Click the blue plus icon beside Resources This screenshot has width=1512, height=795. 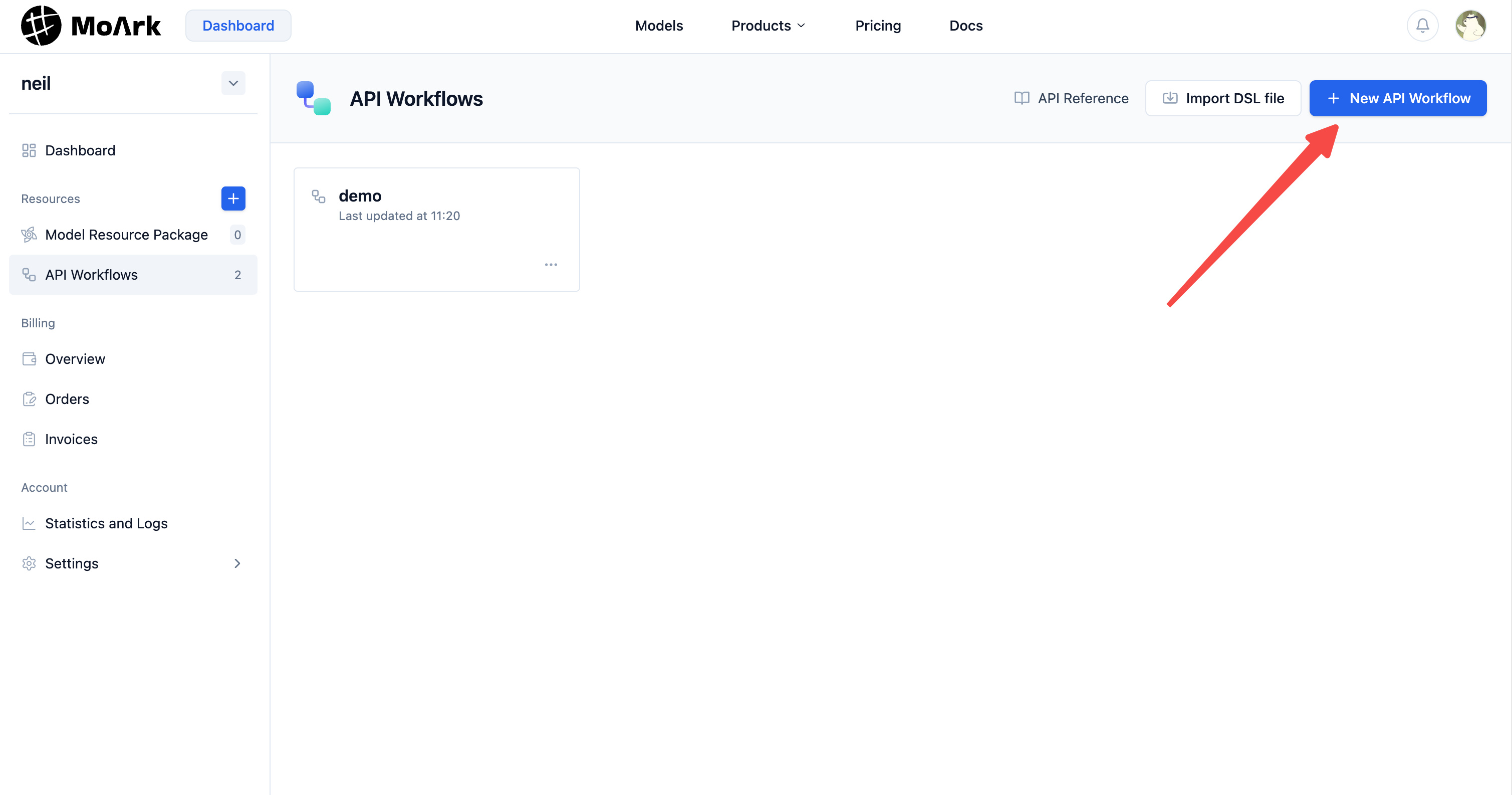[233, 198]
